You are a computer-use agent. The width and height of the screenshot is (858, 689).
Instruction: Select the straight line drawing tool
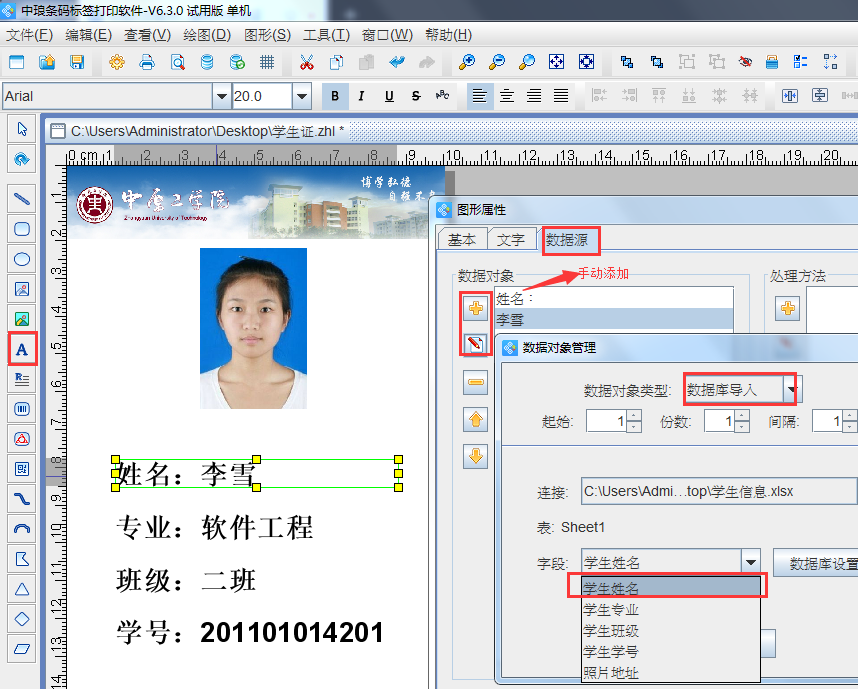click(21, 199)
